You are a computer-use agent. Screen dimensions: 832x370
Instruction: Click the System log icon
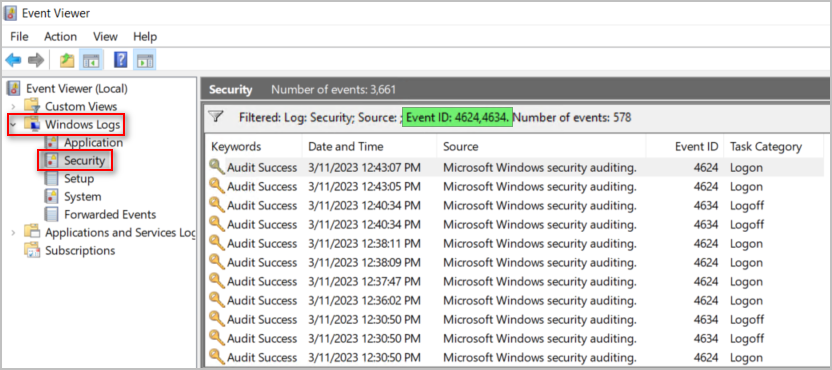[51, 196]
